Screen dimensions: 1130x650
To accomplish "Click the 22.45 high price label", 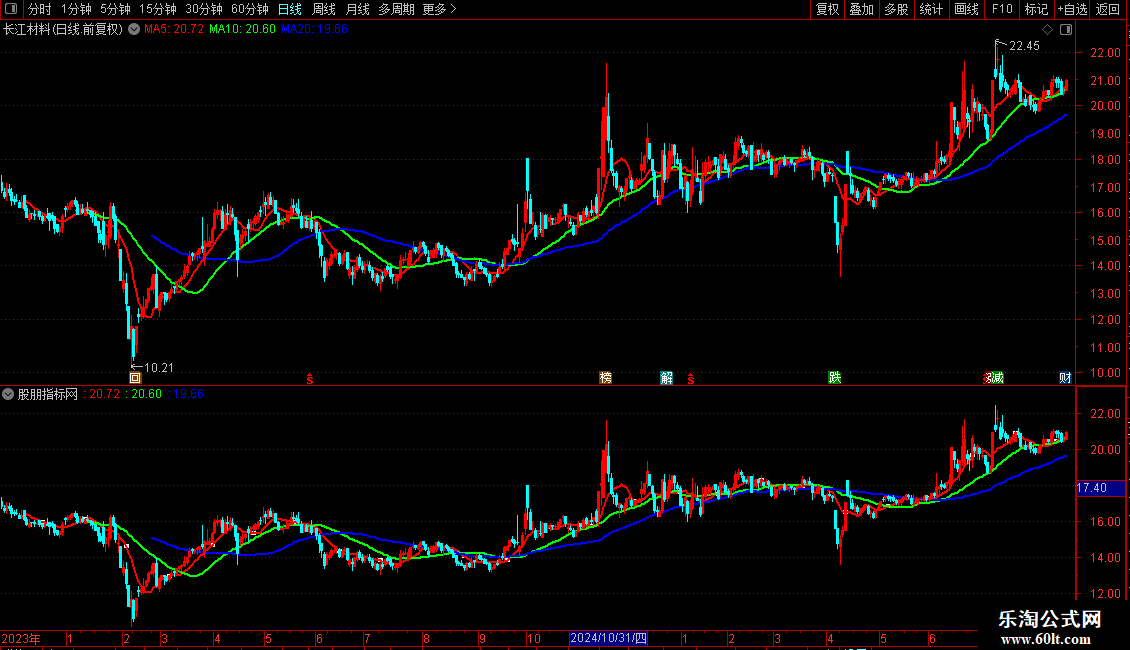I will point(1025,46).
